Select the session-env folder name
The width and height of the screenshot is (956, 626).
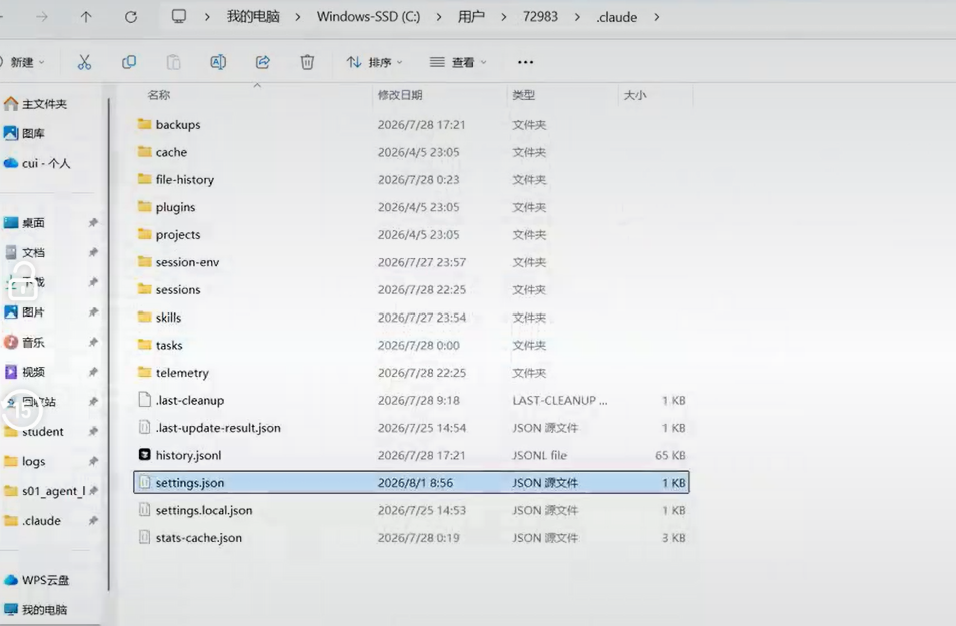point(187,262)
